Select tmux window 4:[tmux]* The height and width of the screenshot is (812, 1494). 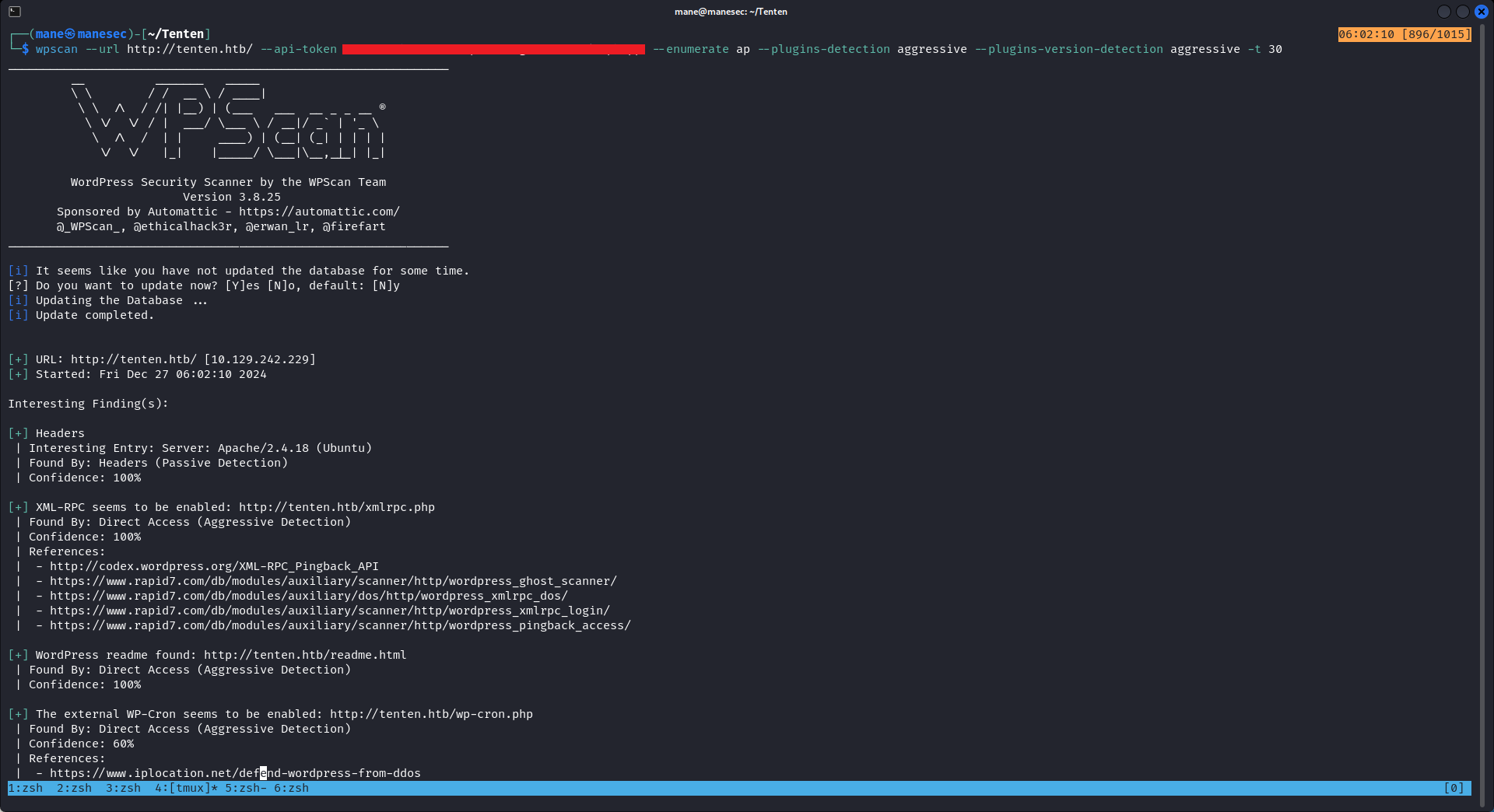click(186, 788)
